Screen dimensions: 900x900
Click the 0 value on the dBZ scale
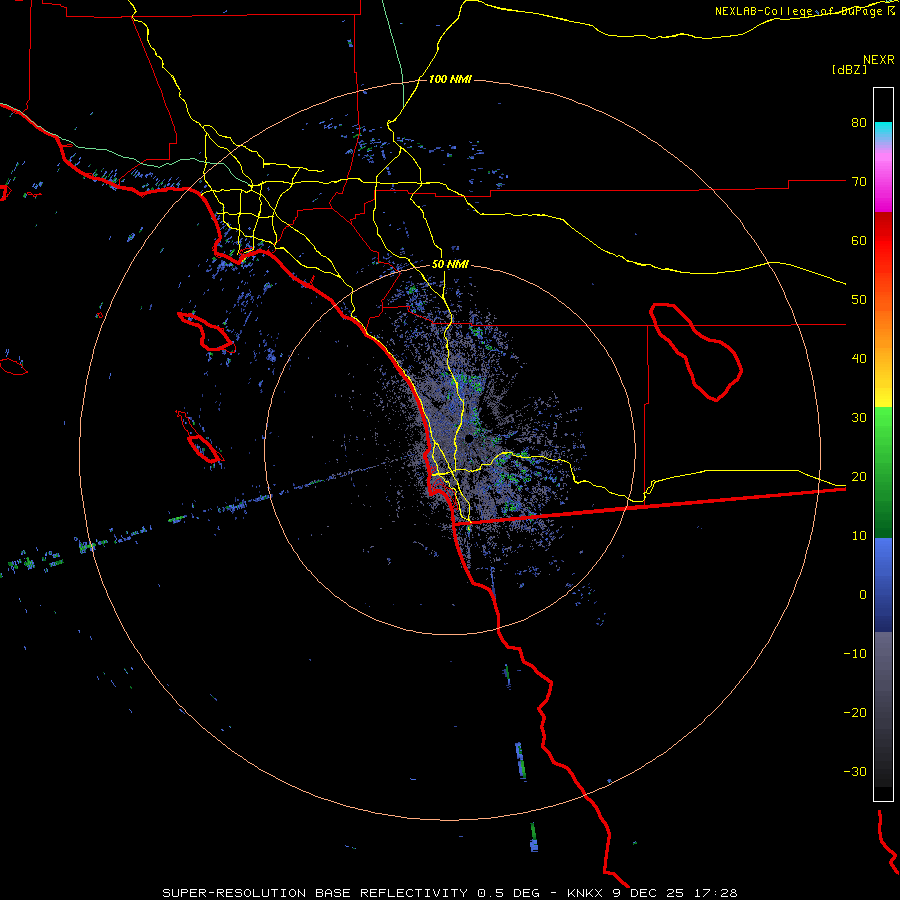[x=863, y=595]
